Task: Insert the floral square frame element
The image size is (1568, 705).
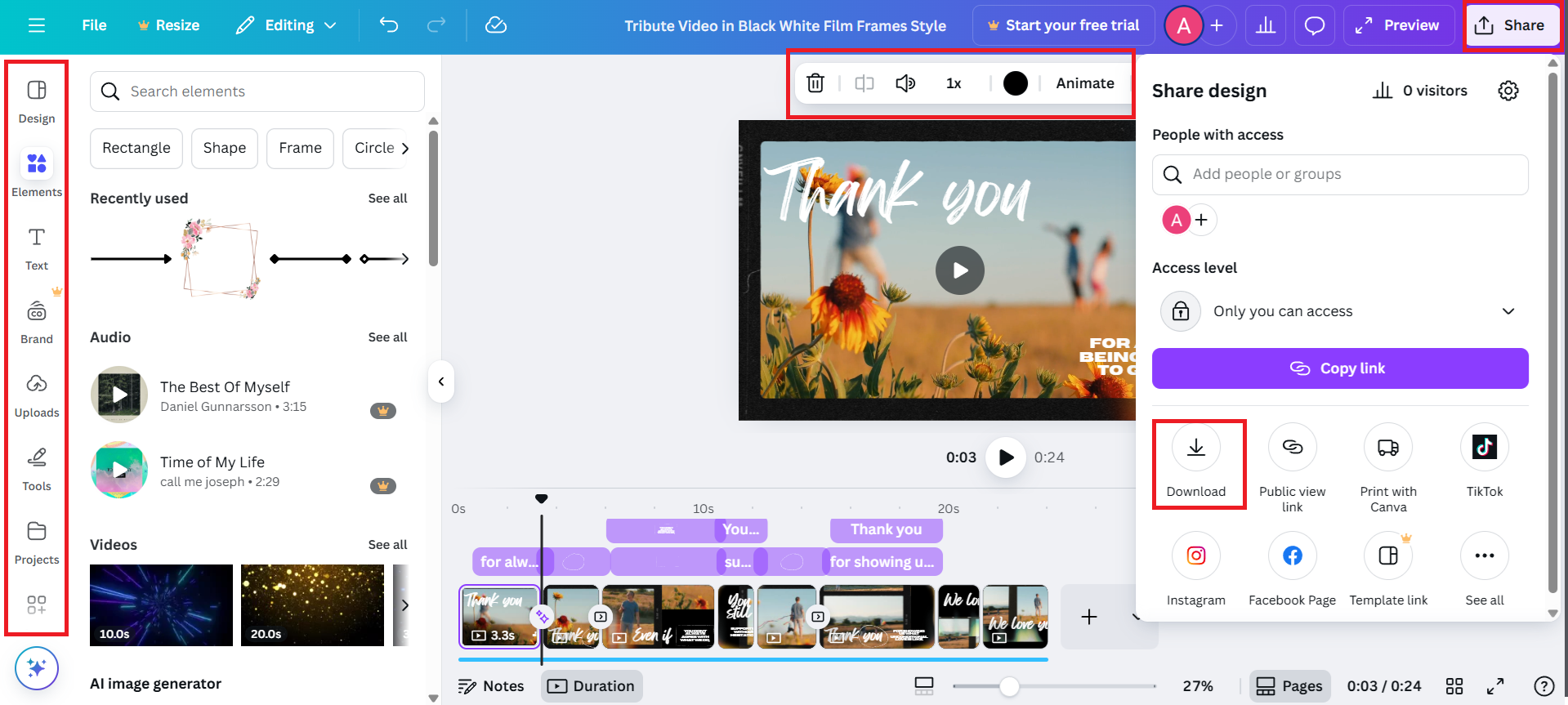Action: point(221,258)
